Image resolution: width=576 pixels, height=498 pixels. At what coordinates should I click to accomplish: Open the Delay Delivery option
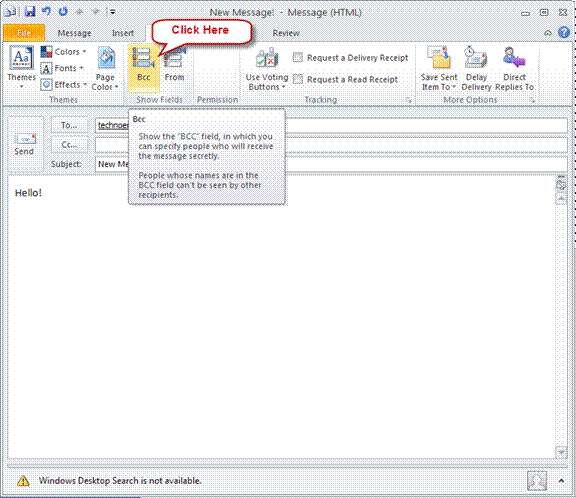(x=476, y=69)
